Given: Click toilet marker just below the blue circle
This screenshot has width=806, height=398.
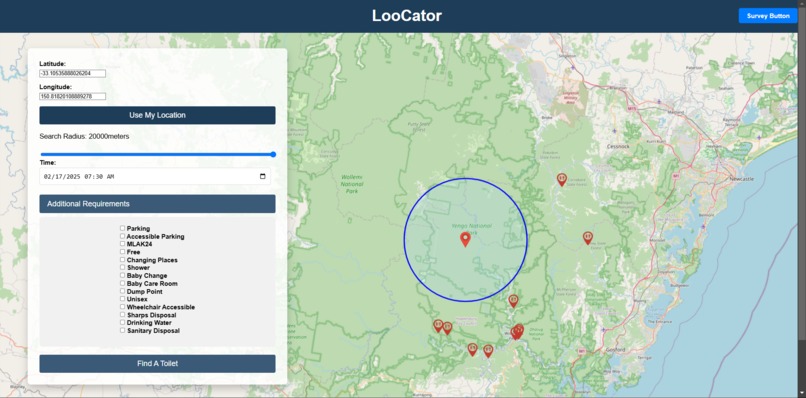Looking at the screenshot, I should (x=513, y=301).
